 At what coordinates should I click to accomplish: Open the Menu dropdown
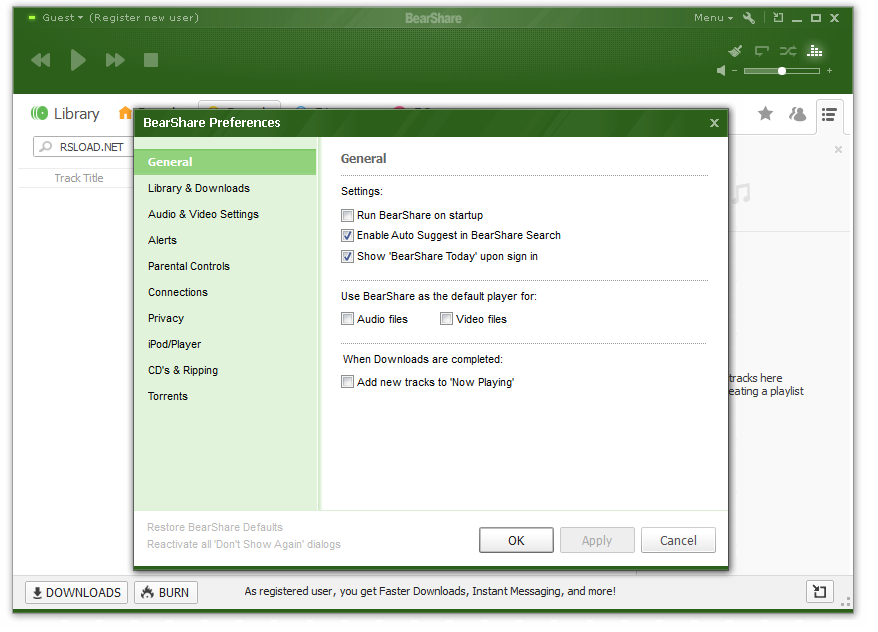(x=713, y=18)
